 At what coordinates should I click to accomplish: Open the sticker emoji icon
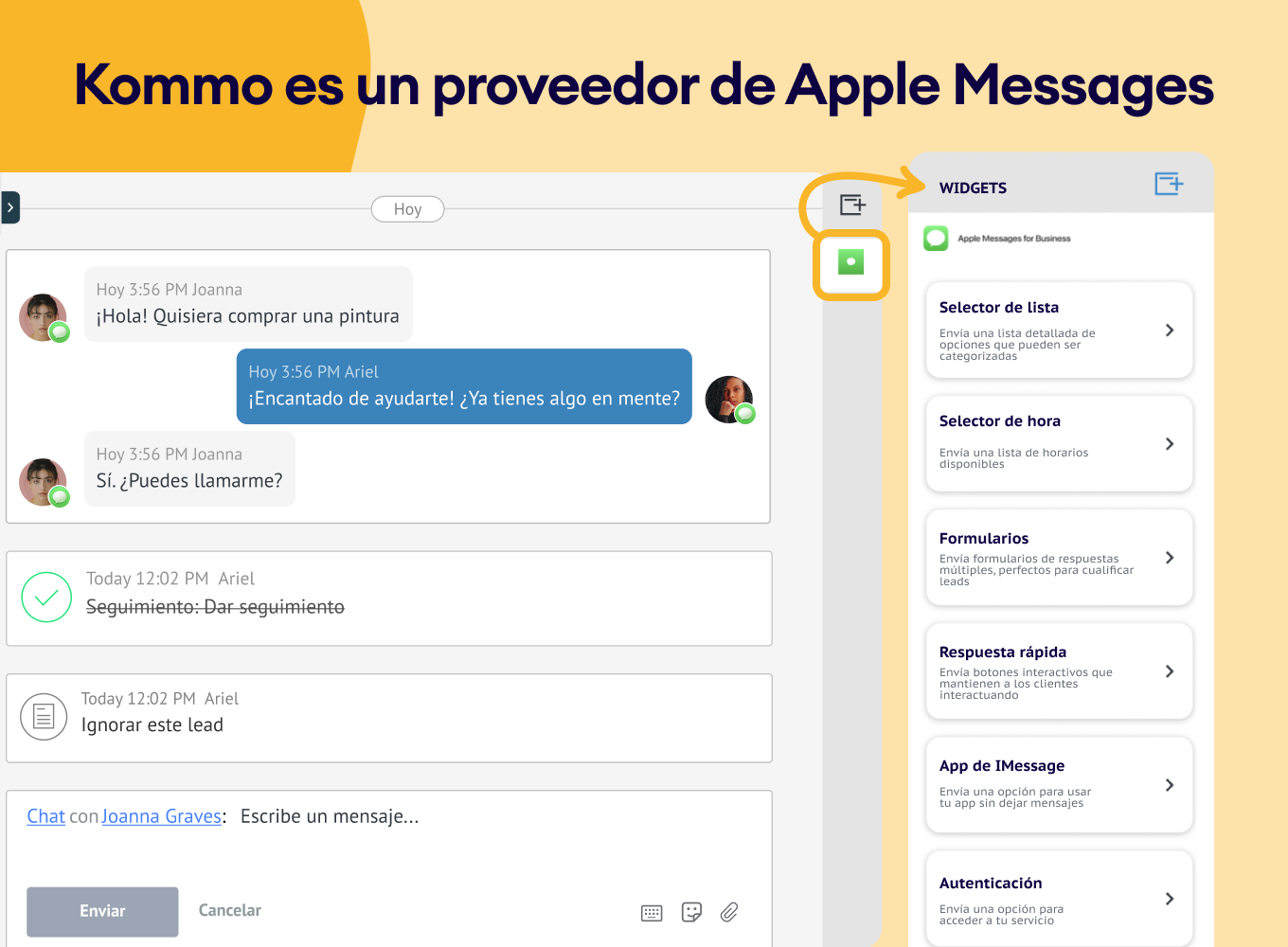pyautogui.click(x=691, y=912)
